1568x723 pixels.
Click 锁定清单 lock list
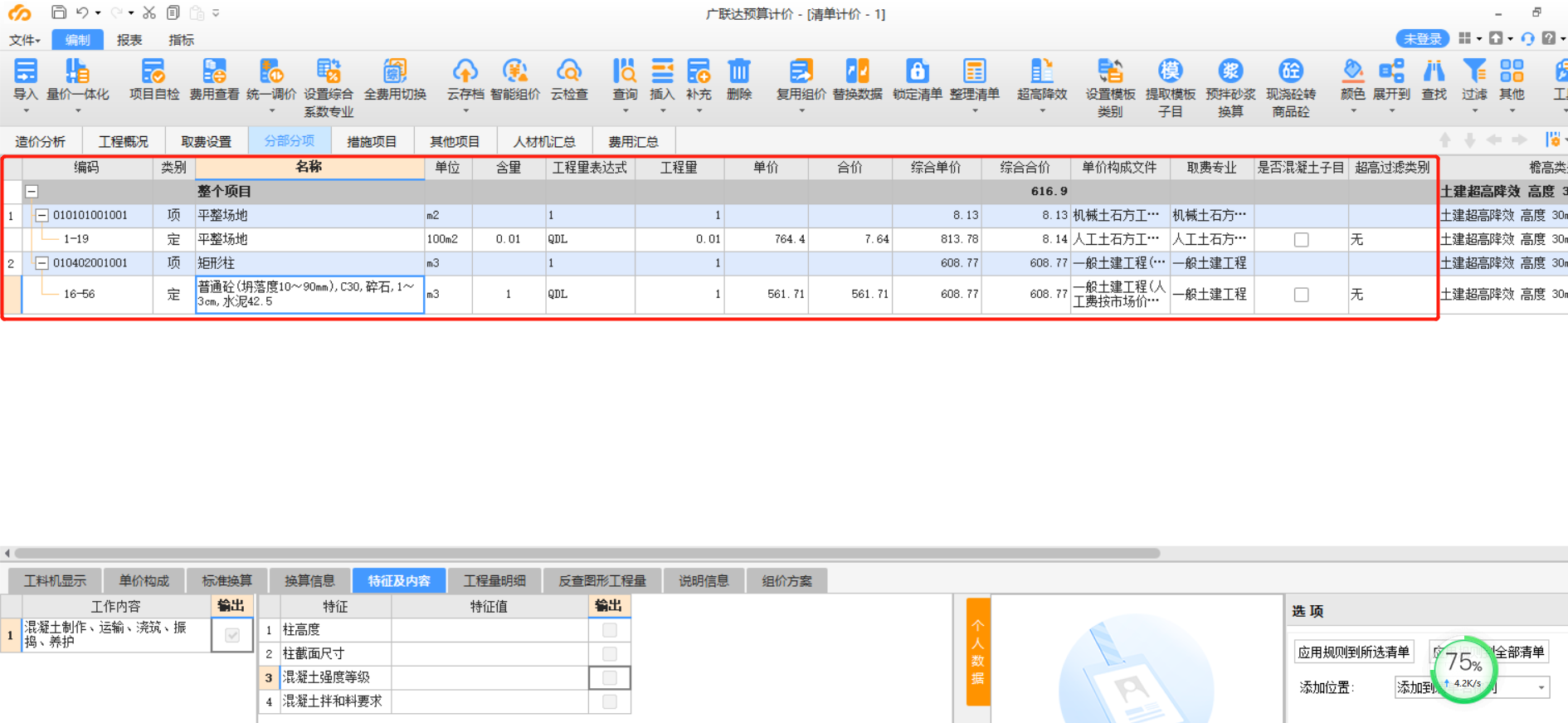[918, 81]
